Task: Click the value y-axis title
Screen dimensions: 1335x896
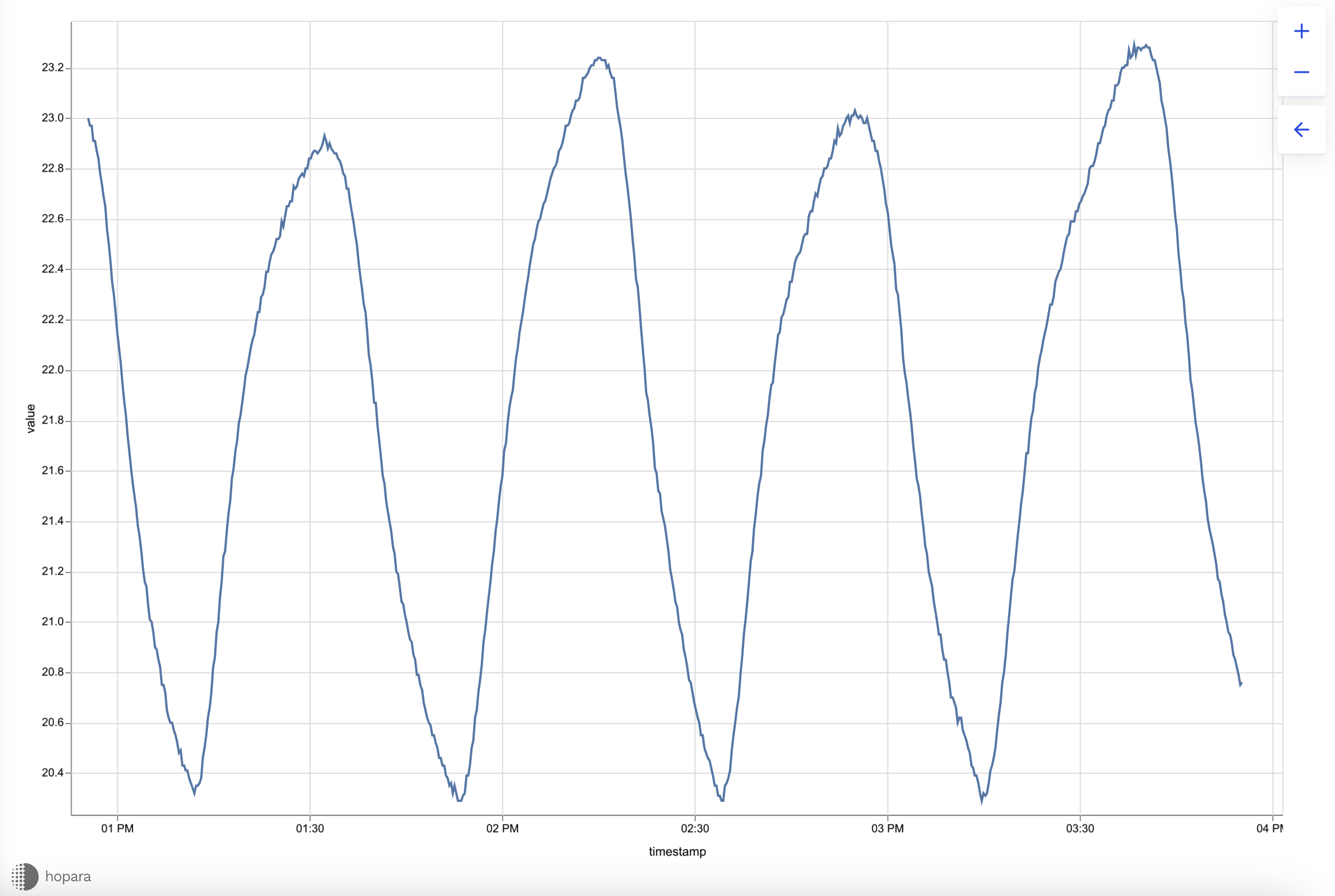Action: (x=31, y=418)
